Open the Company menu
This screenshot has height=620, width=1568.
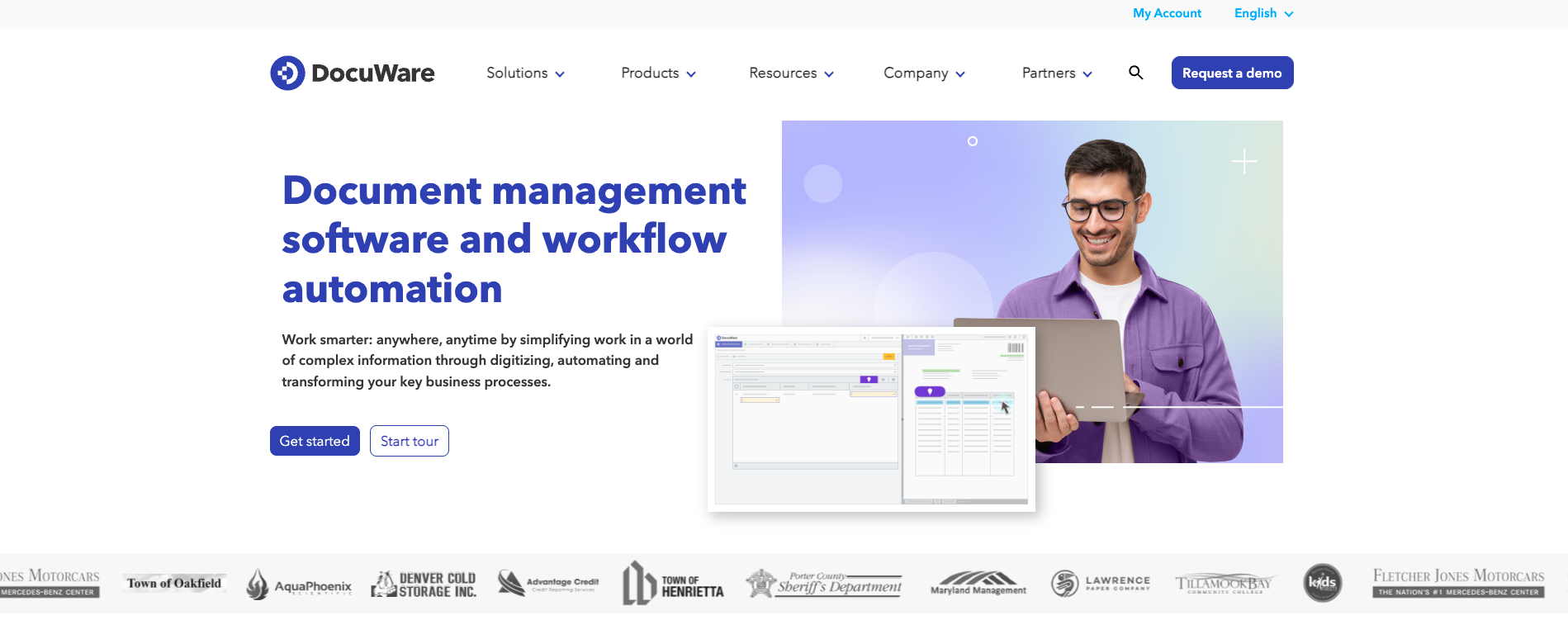(924, 73)
